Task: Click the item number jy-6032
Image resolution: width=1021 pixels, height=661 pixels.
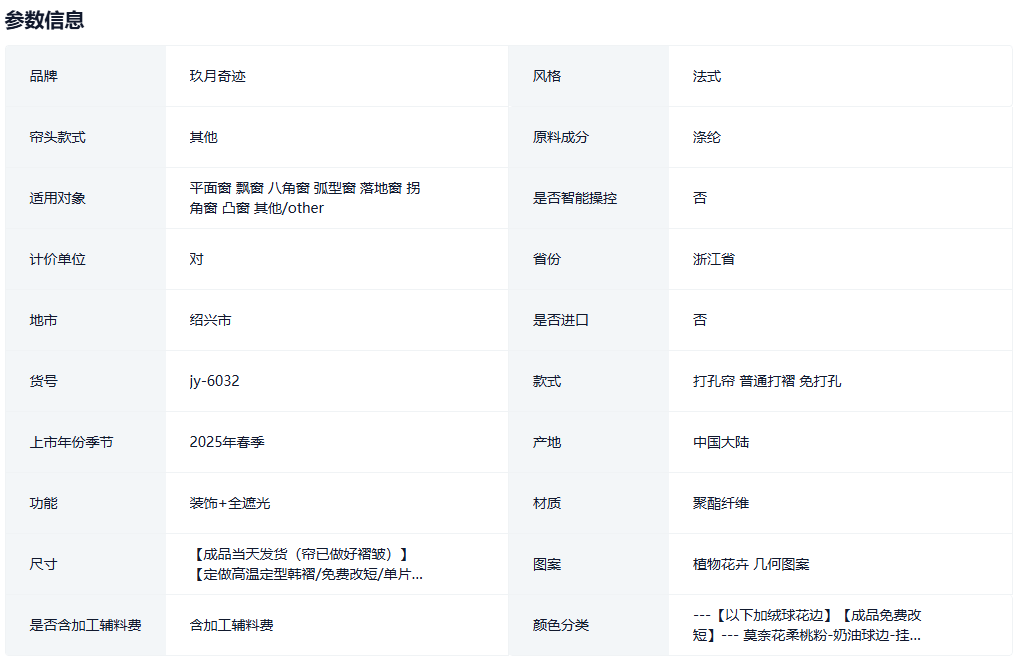Action: pyautogui.click(x=214, y=381)
